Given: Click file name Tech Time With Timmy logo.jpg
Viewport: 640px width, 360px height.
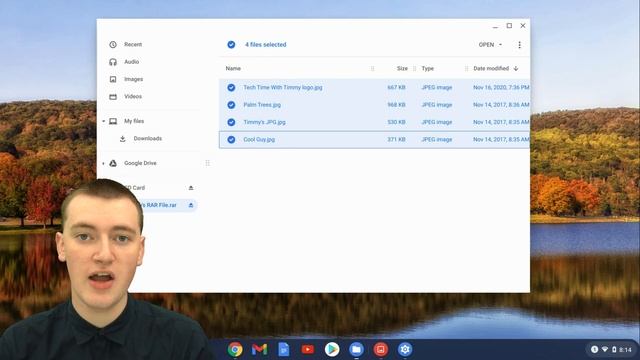Looking at the screenshot, I should click(283, 87).
